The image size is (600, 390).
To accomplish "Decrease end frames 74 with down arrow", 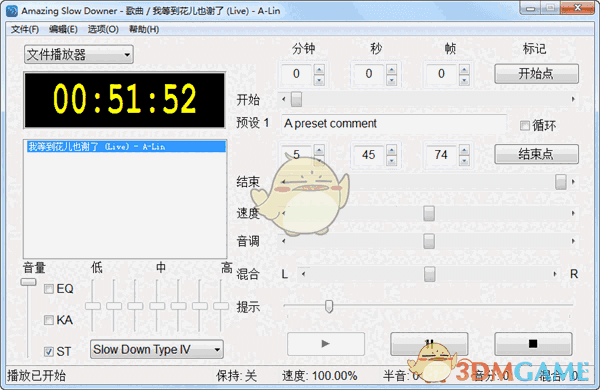I will (464, 160).
